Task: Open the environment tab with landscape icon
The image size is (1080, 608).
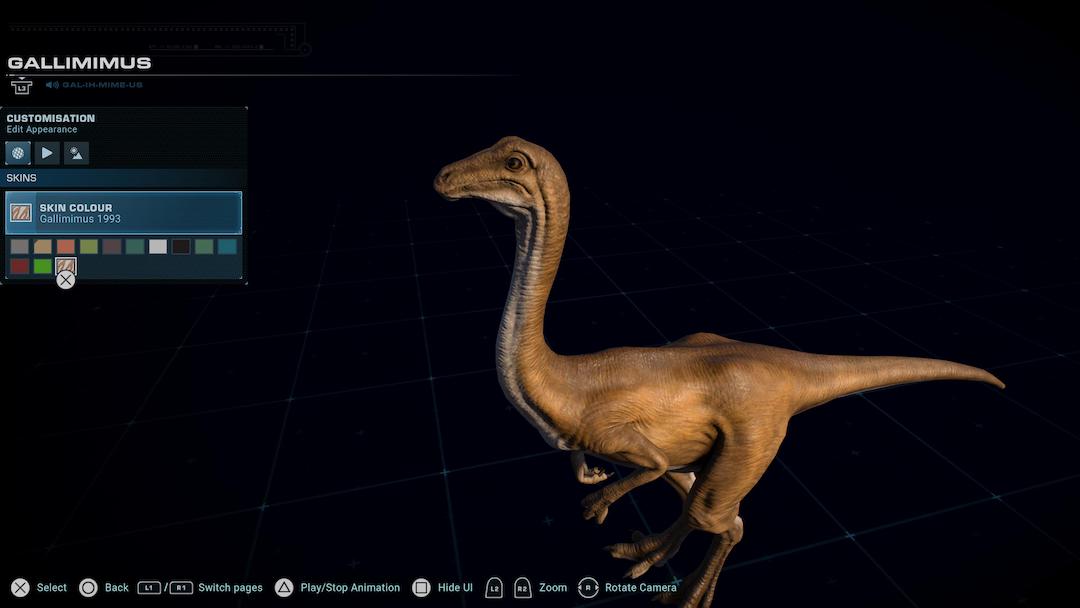Action: [76, 153]
